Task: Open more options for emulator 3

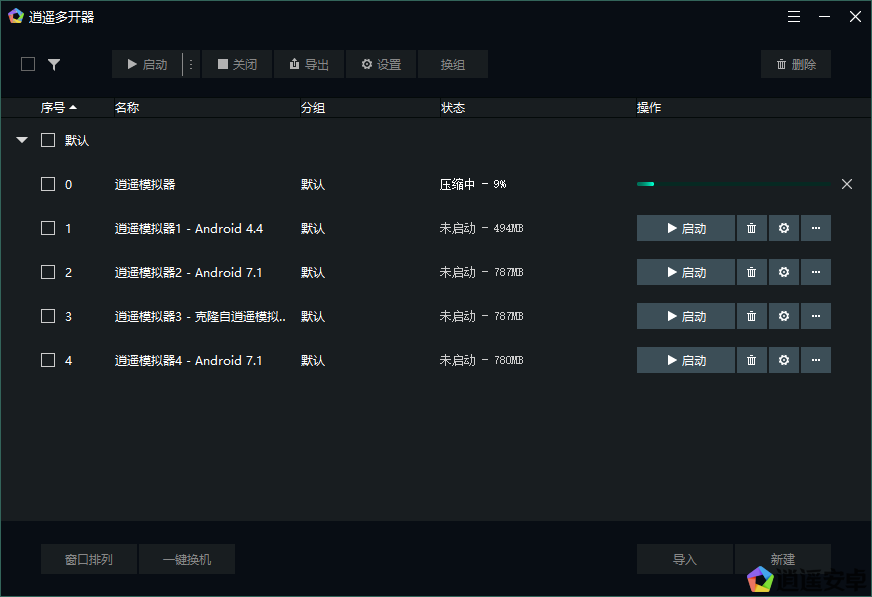Action: (x=816, y=316)
